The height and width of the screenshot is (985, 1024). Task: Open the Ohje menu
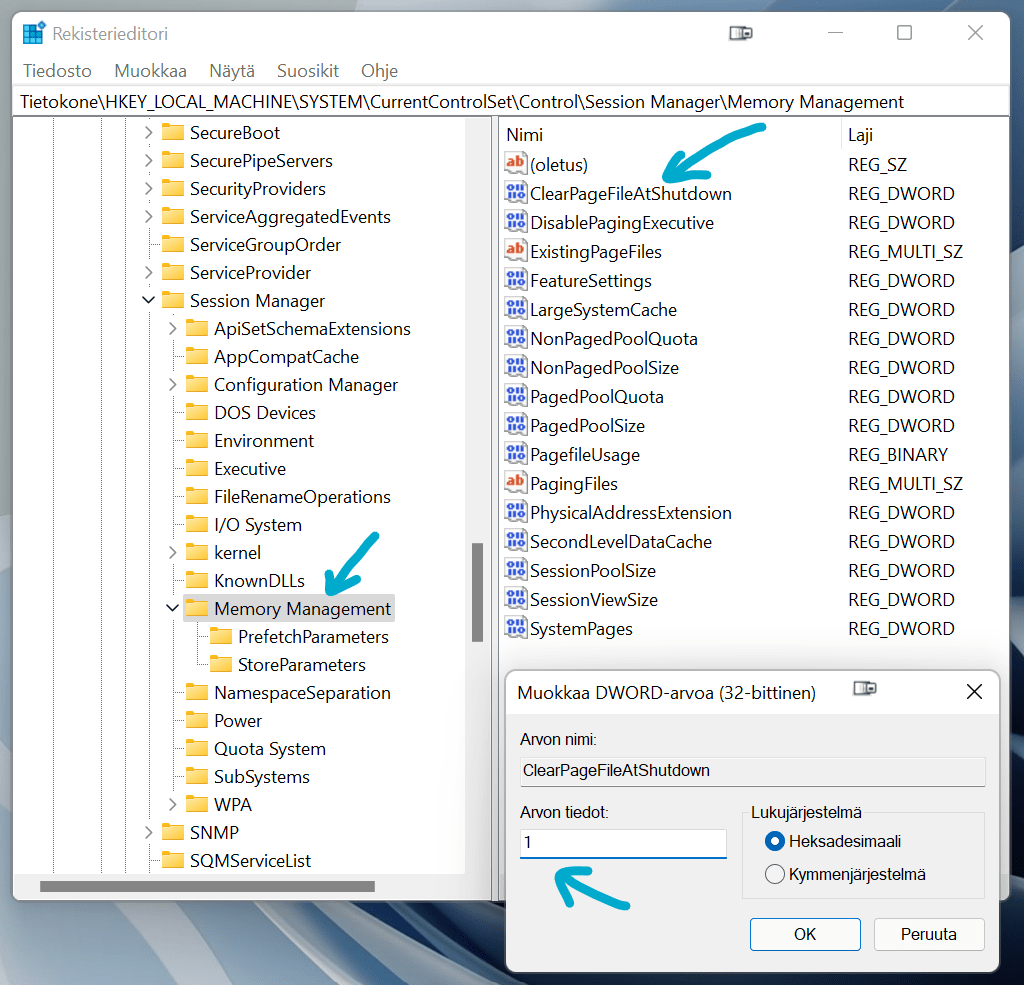point(379,71)
